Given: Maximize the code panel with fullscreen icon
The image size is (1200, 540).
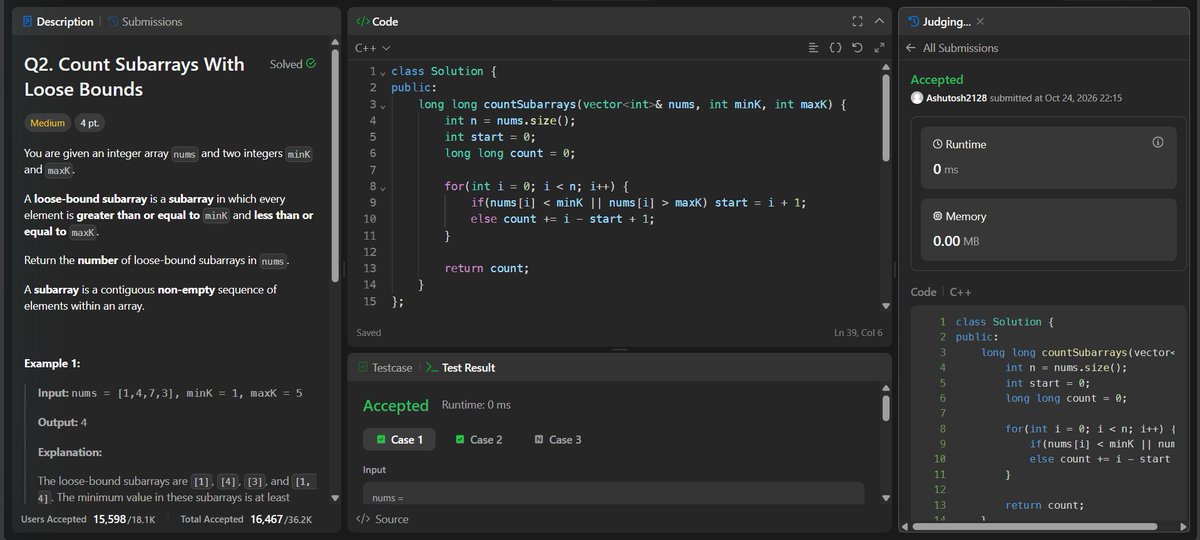Looking at the screenshot, I should click(857, 21).
